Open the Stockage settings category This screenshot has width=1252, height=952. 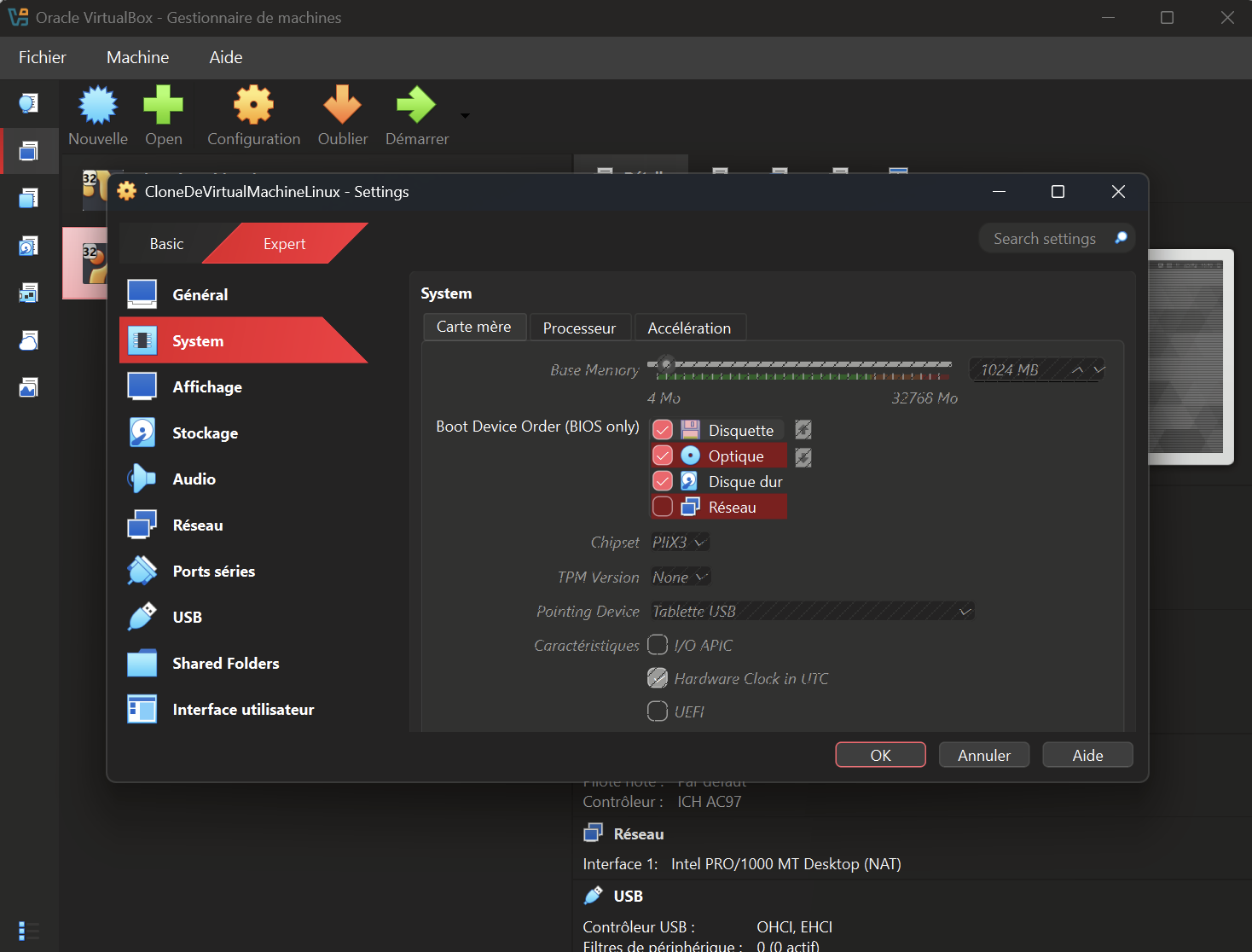[x=243, y=432]
